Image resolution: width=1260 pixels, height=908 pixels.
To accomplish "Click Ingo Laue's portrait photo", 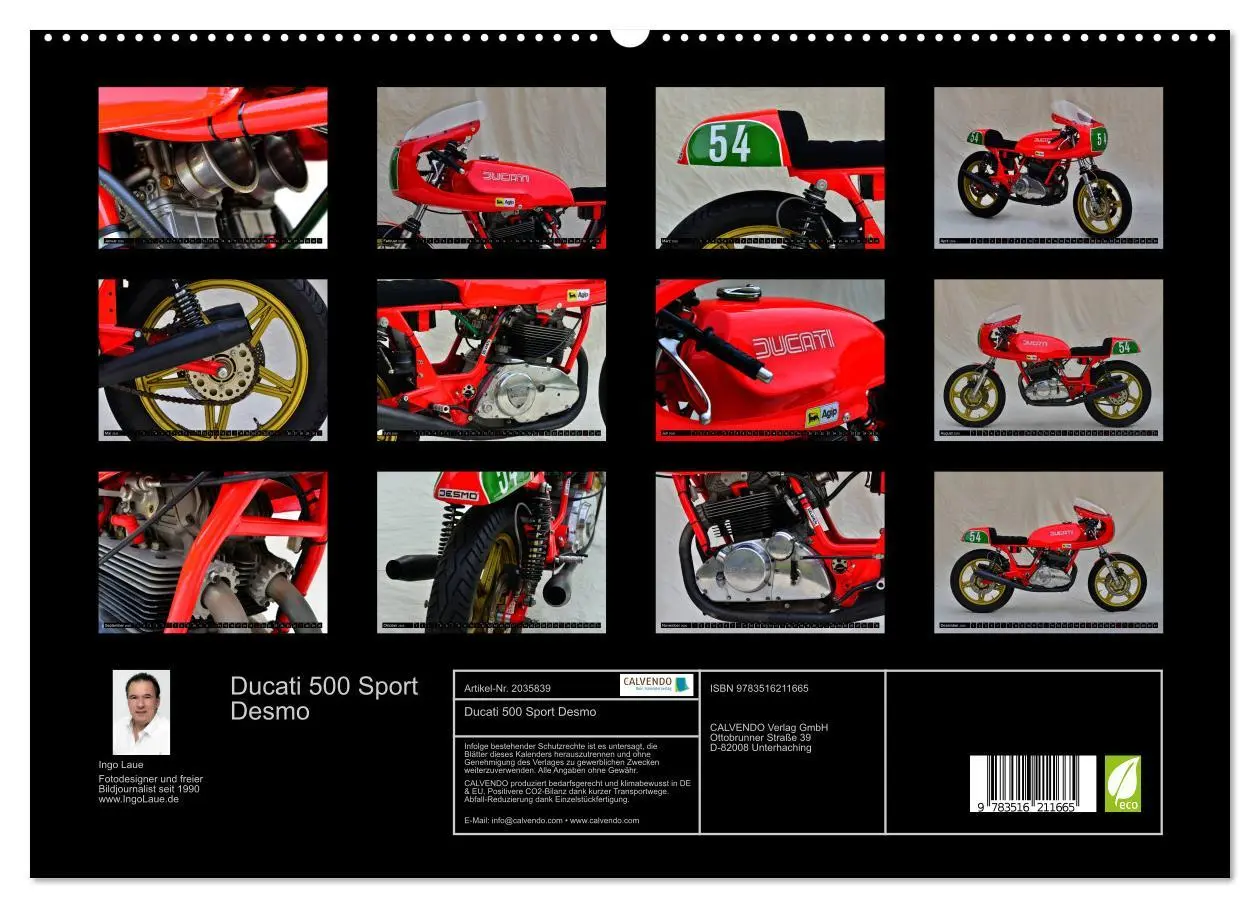I will click(x=141, y=712).
